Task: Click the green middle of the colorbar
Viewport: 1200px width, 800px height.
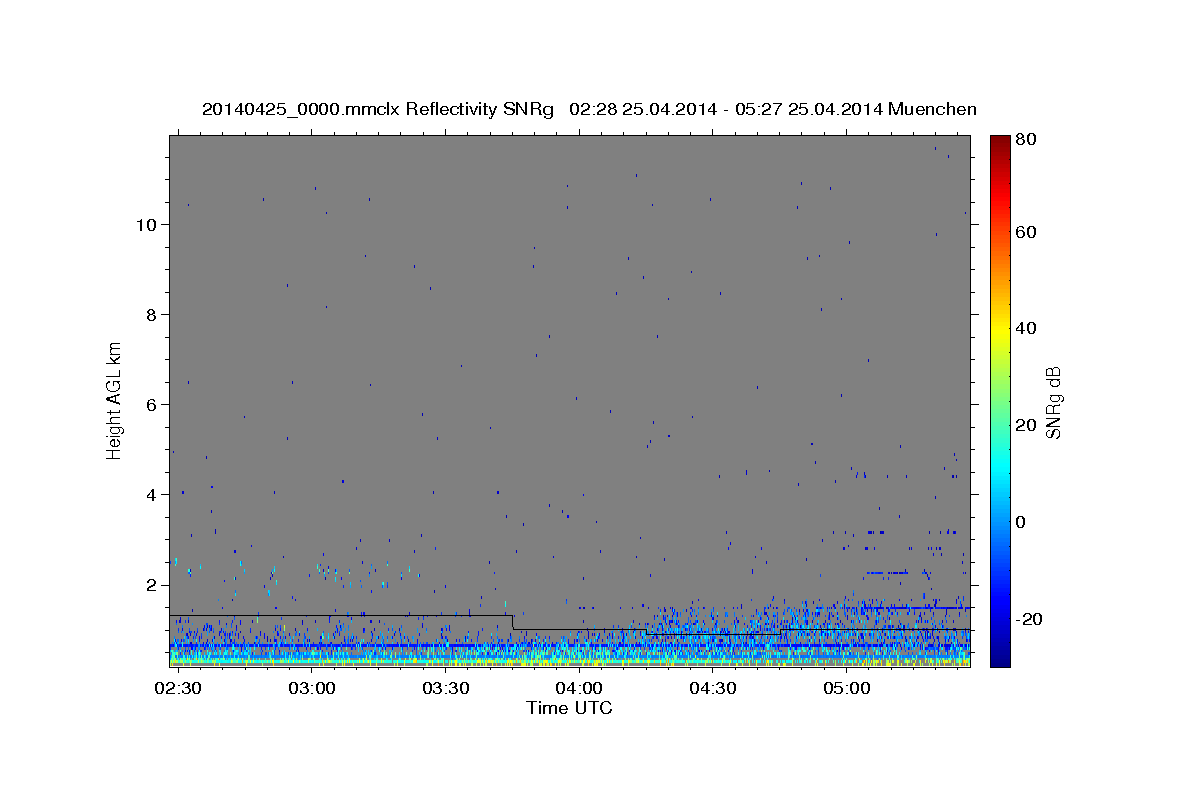Action: (1000, 400)
